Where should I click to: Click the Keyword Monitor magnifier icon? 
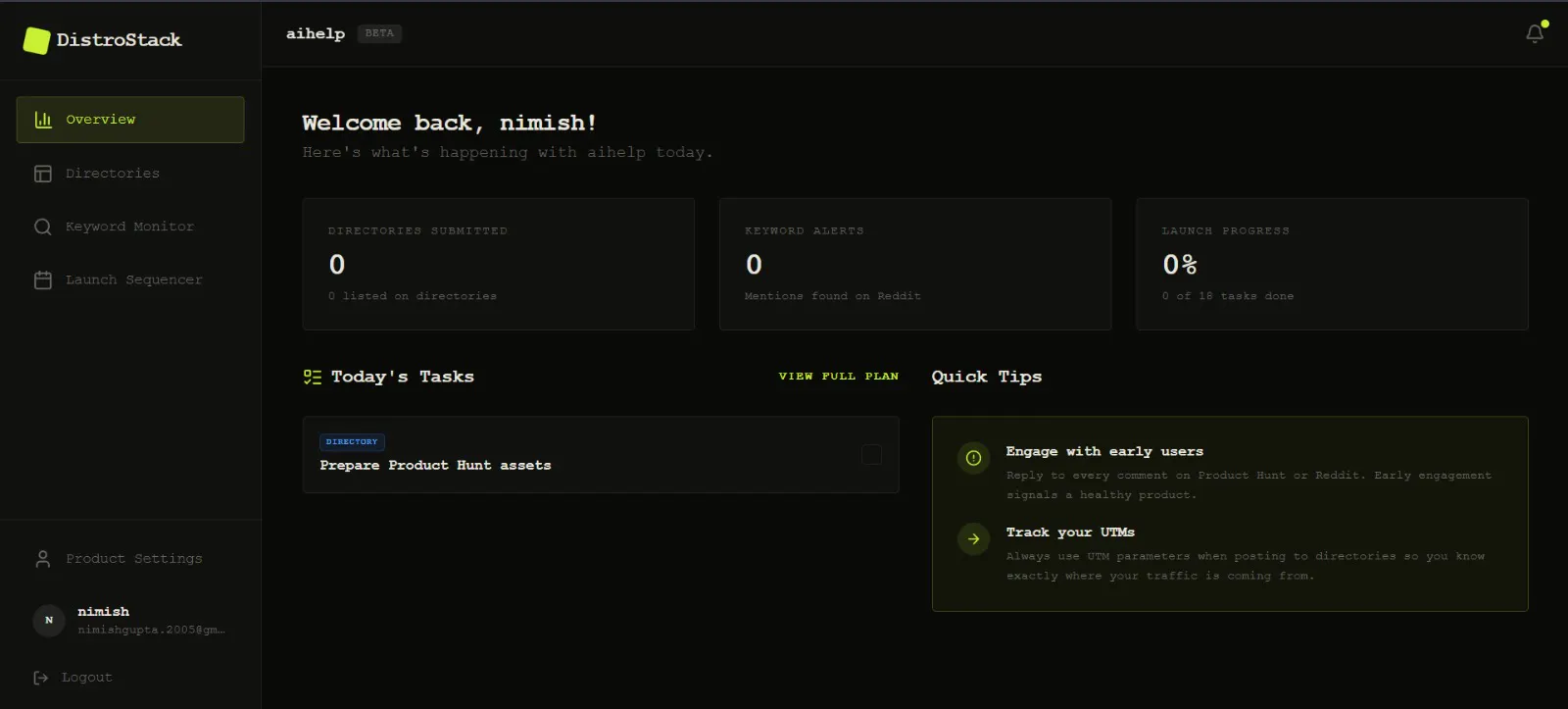43,227
